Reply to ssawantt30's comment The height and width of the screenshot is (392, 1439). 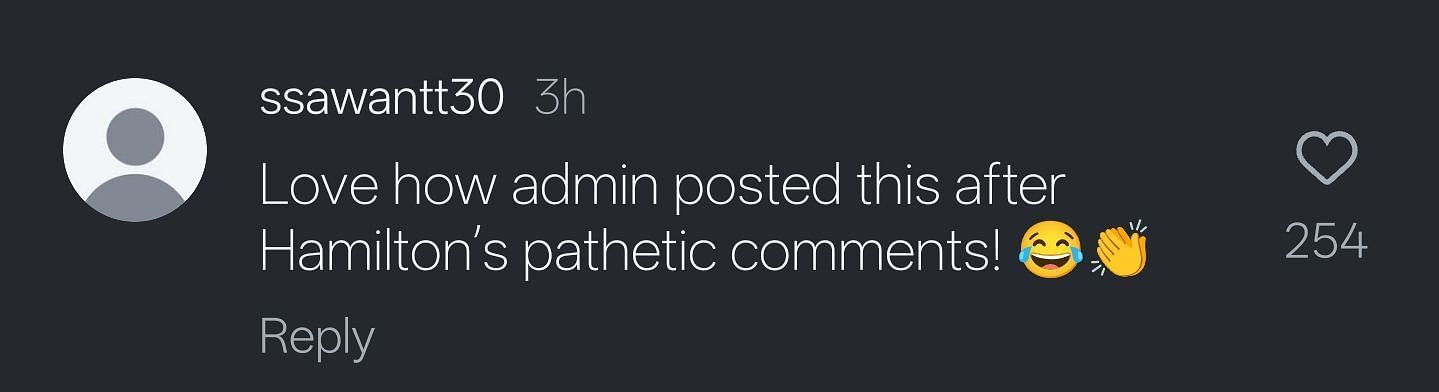(x=316, y=339)
